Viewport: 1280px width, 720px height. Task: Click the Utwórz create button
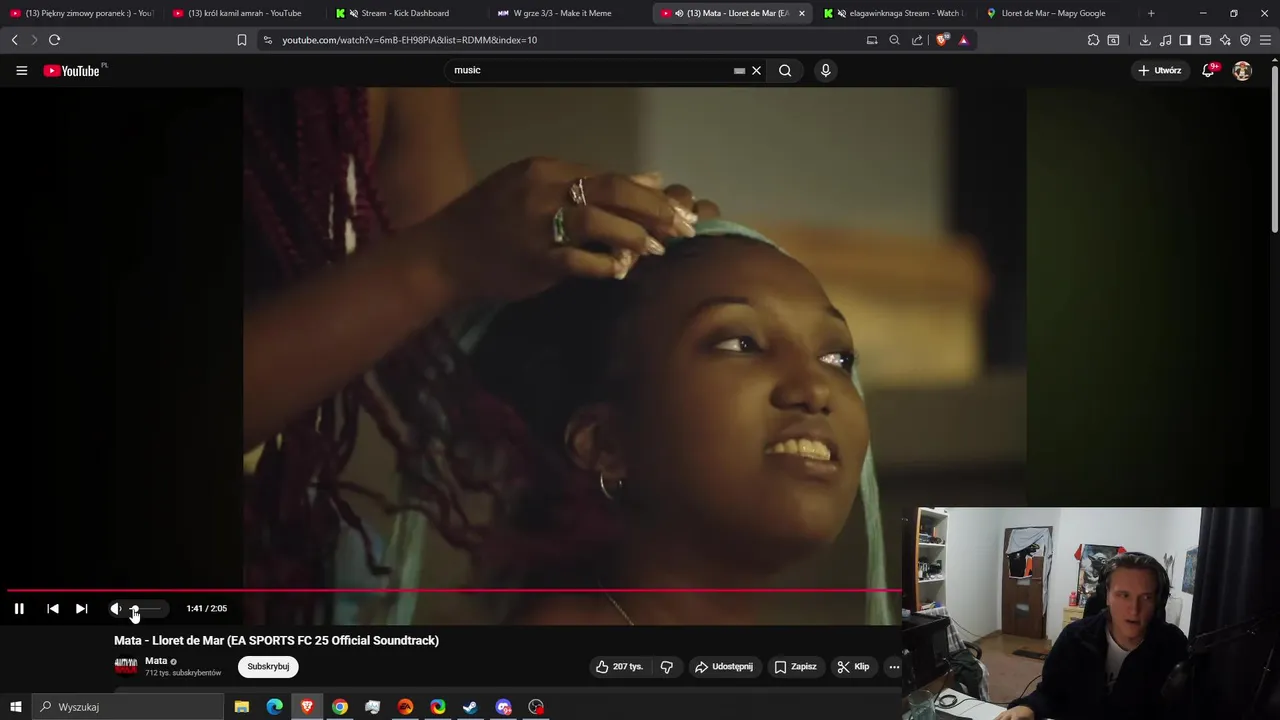point(1160,70)
